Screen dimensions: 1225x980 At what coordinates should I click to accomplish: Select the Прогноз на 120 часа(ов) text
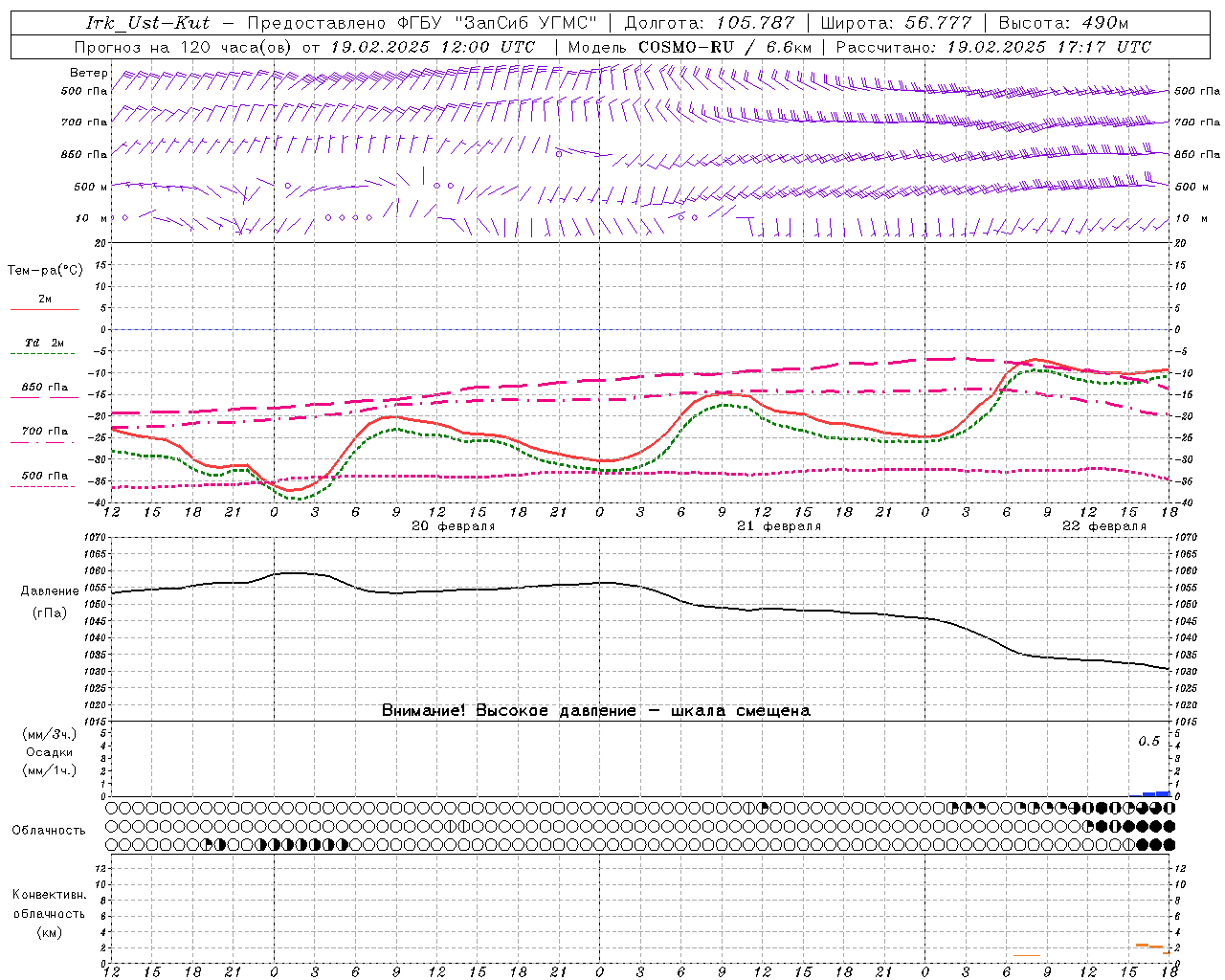(185, 47)
